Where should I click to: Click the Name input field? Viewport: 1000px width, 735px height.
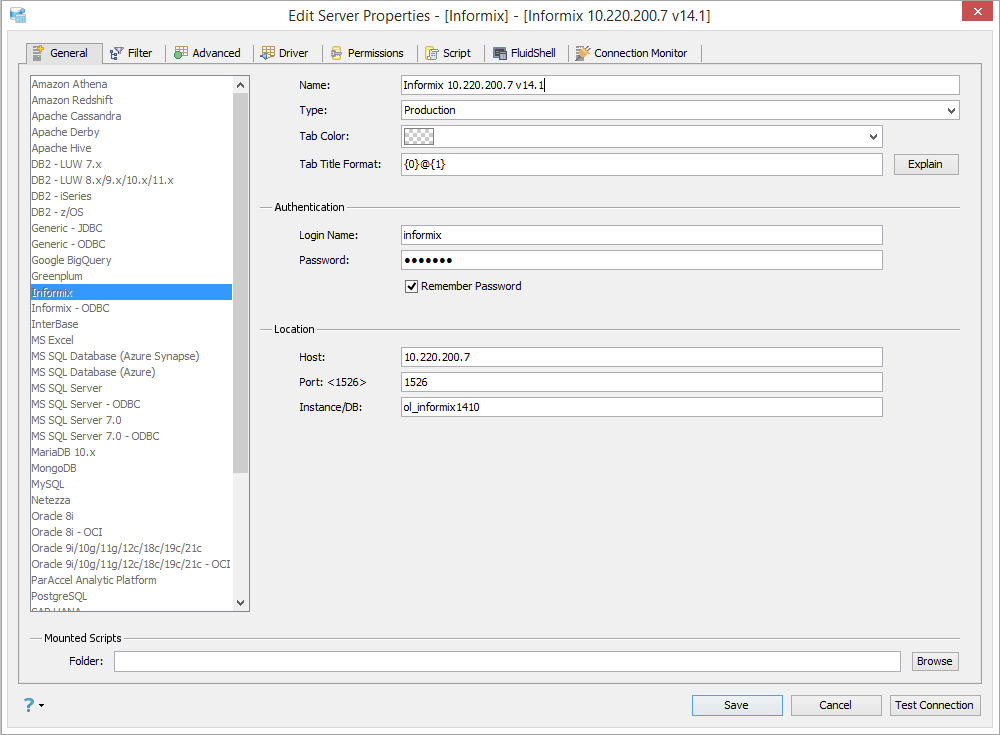(680, 85)
